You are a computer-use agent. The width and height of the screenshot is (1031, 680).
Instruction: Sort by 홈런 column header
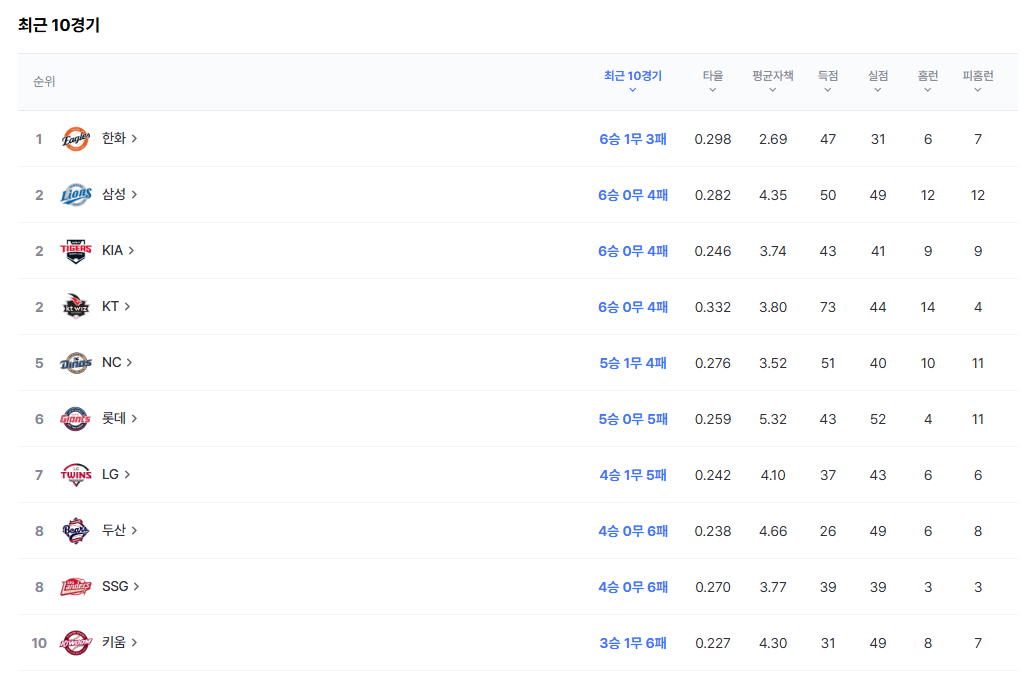click(x=928, y=81)
